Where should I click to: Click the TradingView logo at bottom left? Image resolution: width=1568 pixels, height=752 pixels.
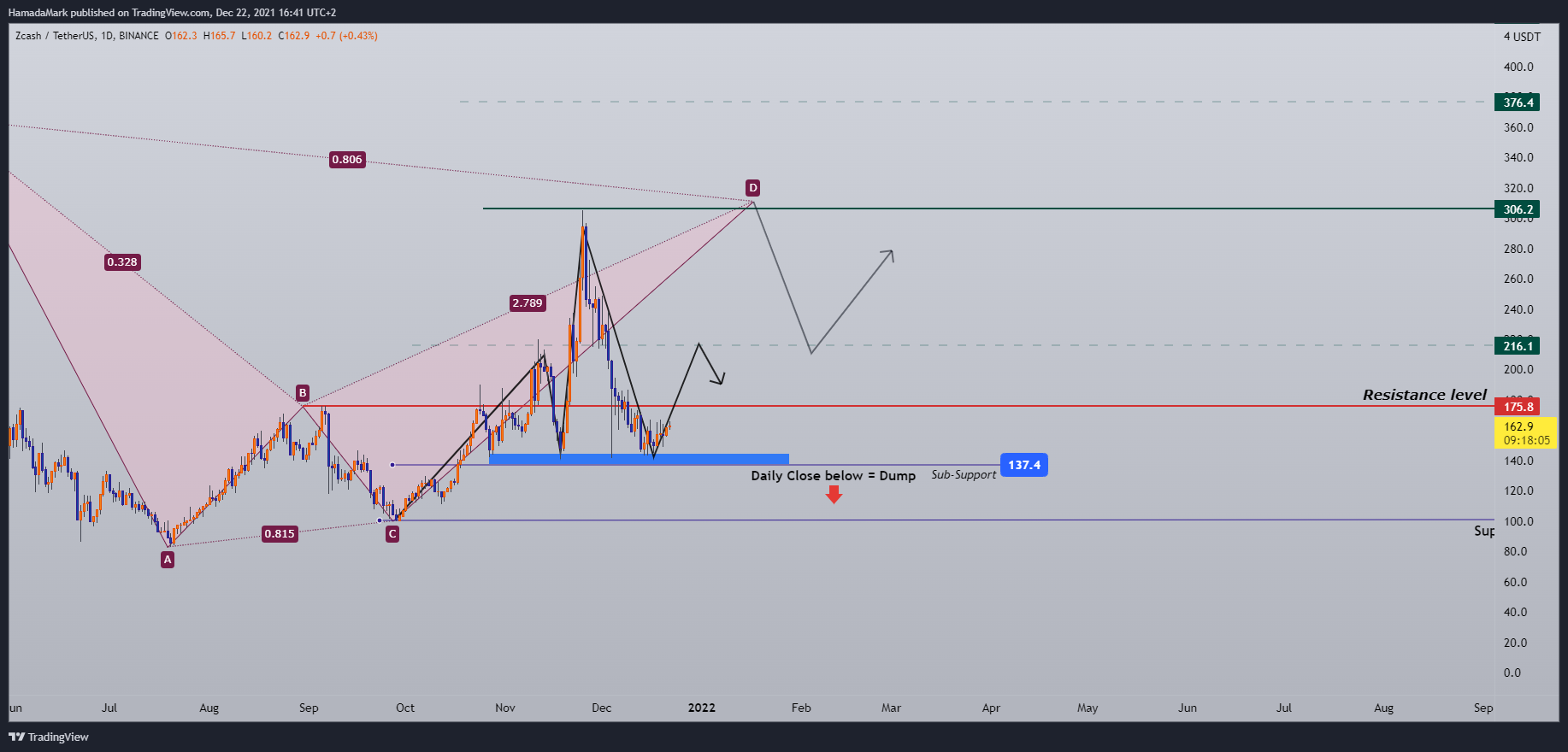[49, 737]
